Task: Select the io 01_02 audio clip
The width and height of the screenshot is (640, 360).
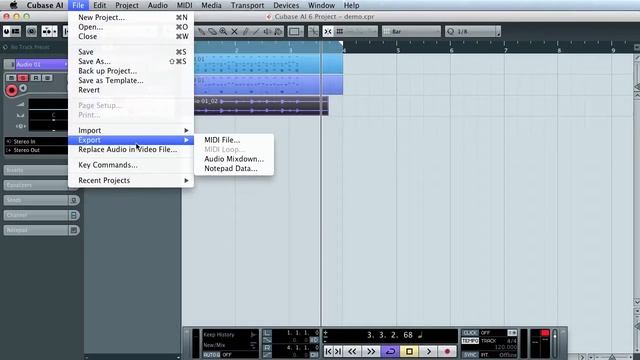Action: click(x=261, y=106)
